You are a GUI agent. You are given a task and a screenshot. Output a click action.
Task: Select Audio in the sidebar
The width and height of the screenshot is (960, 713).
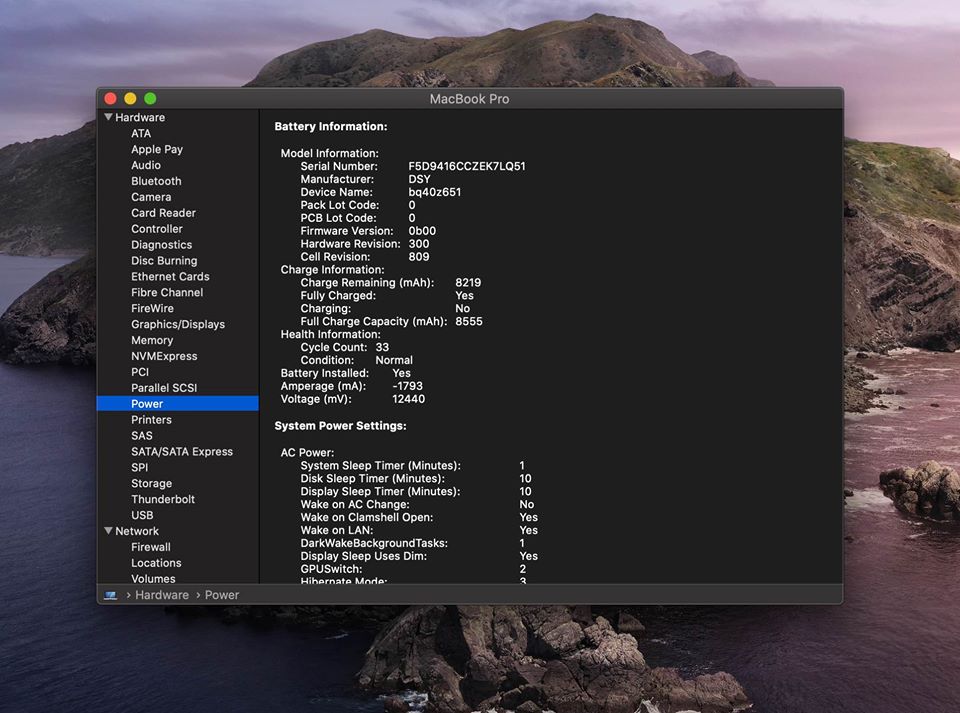(146, 165)
